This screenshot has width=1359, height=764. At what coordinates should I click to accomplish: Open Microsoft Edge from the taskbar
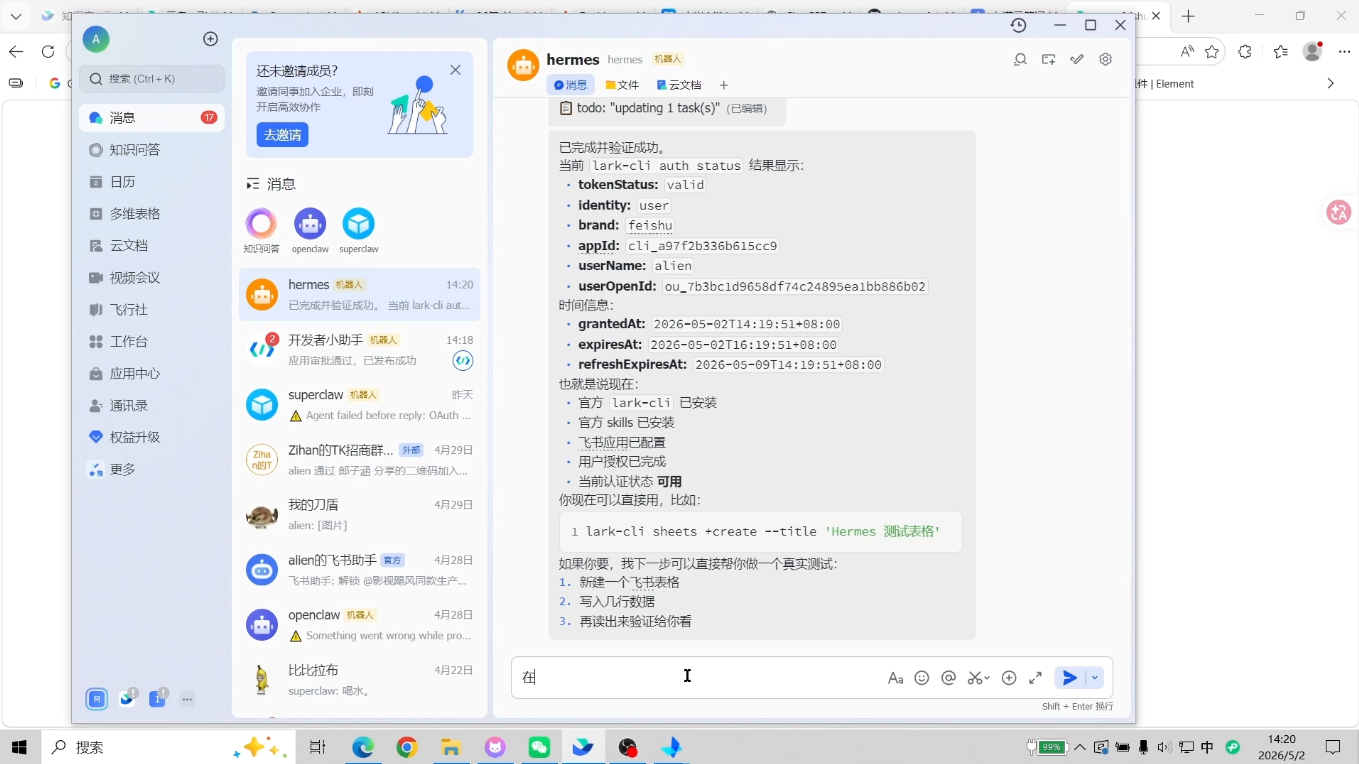coord(362,747)
